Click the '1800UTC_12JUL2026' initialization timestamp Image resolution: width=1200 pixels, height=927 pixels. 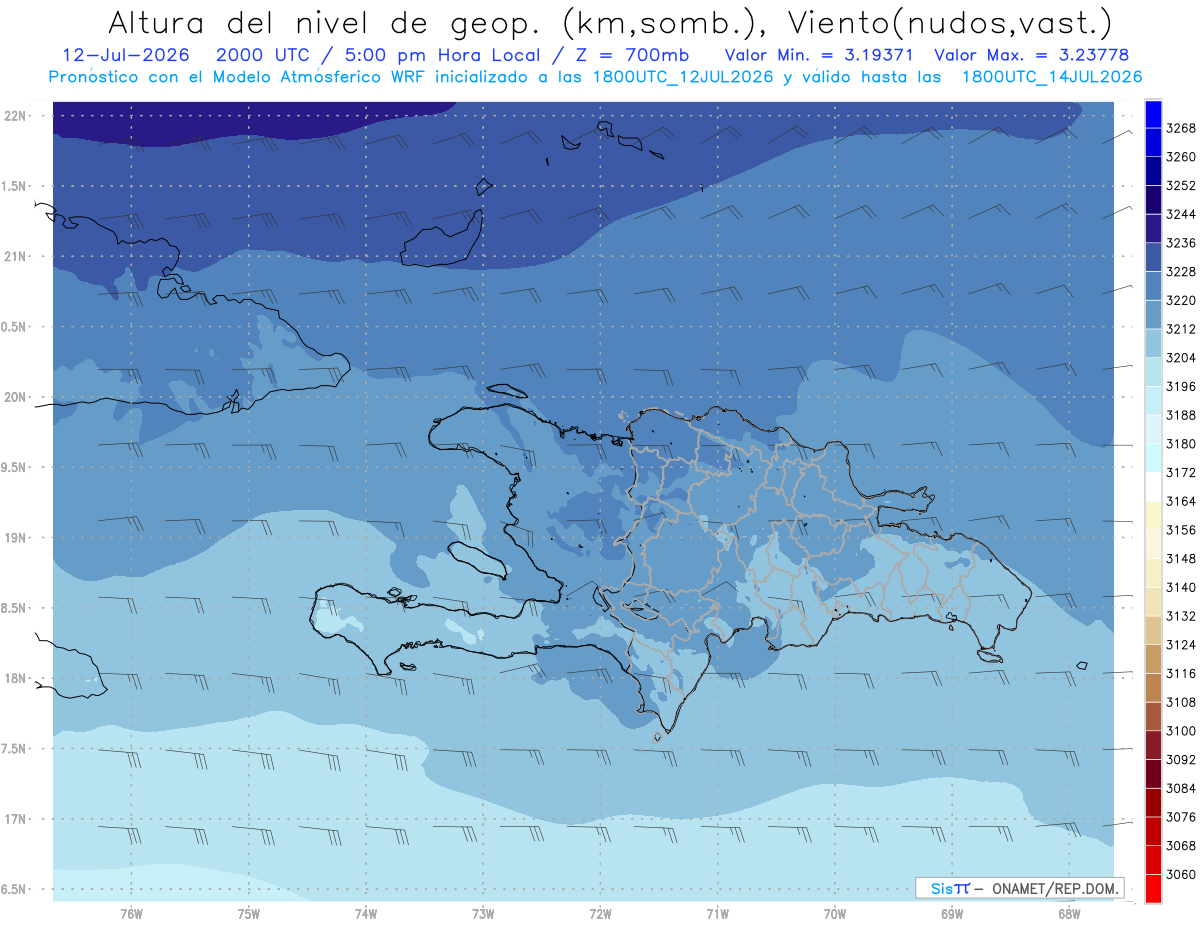(683, 77)
